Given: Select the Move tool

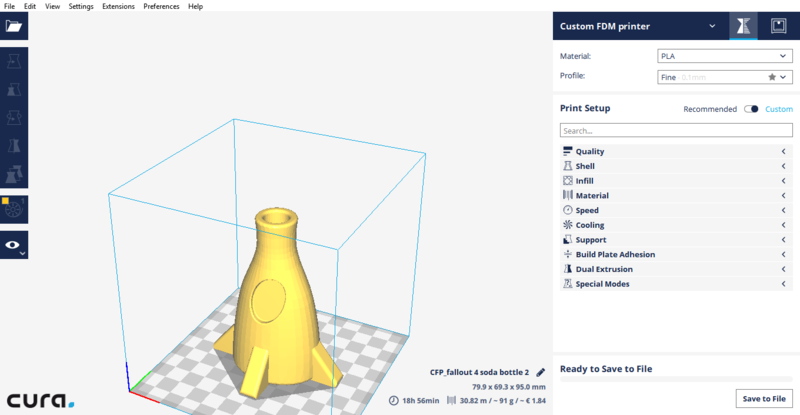Looking at the screenshot, I should [x=14, y=61].
